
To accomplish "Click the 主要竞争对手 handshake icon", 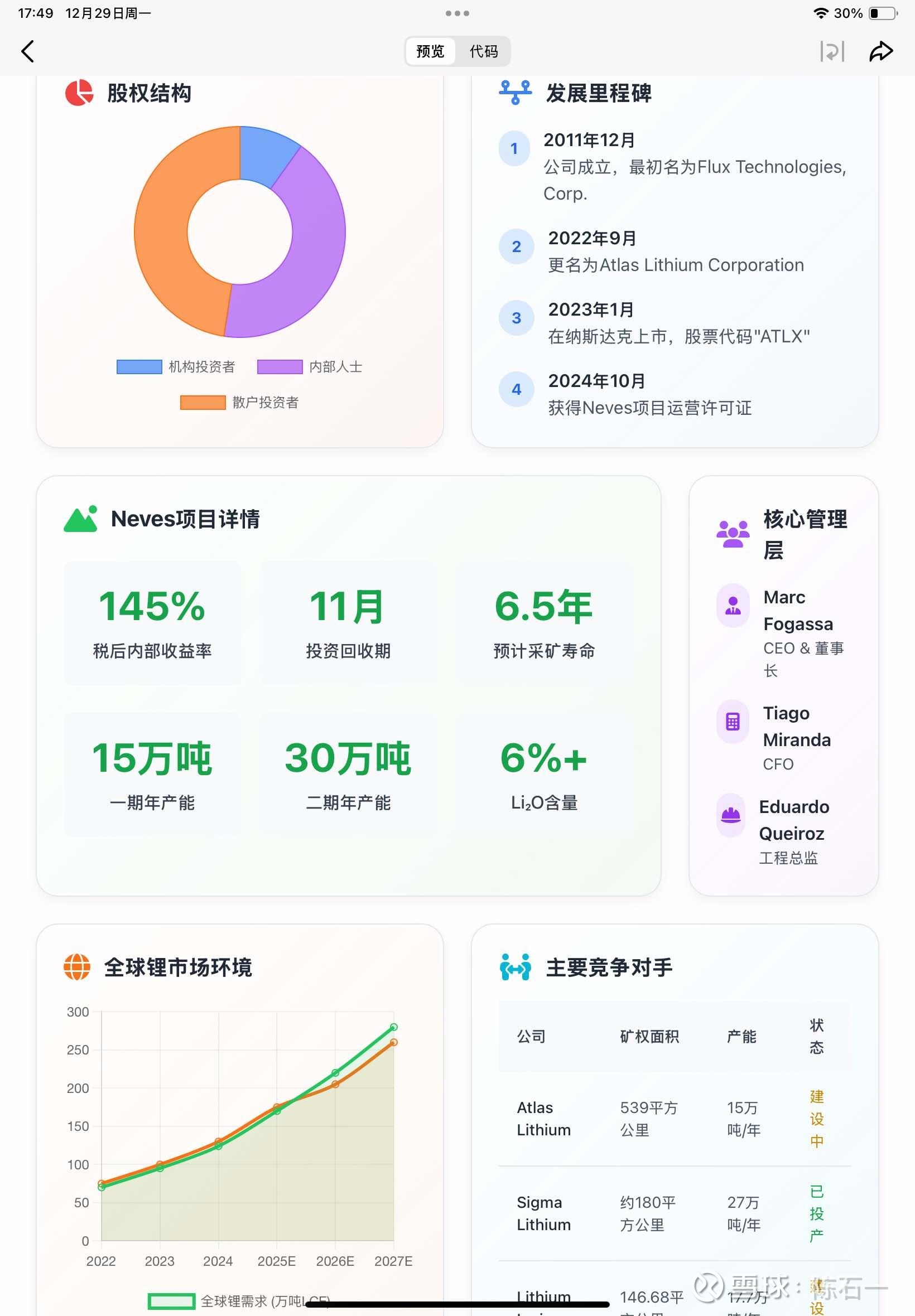I will 516,966.
